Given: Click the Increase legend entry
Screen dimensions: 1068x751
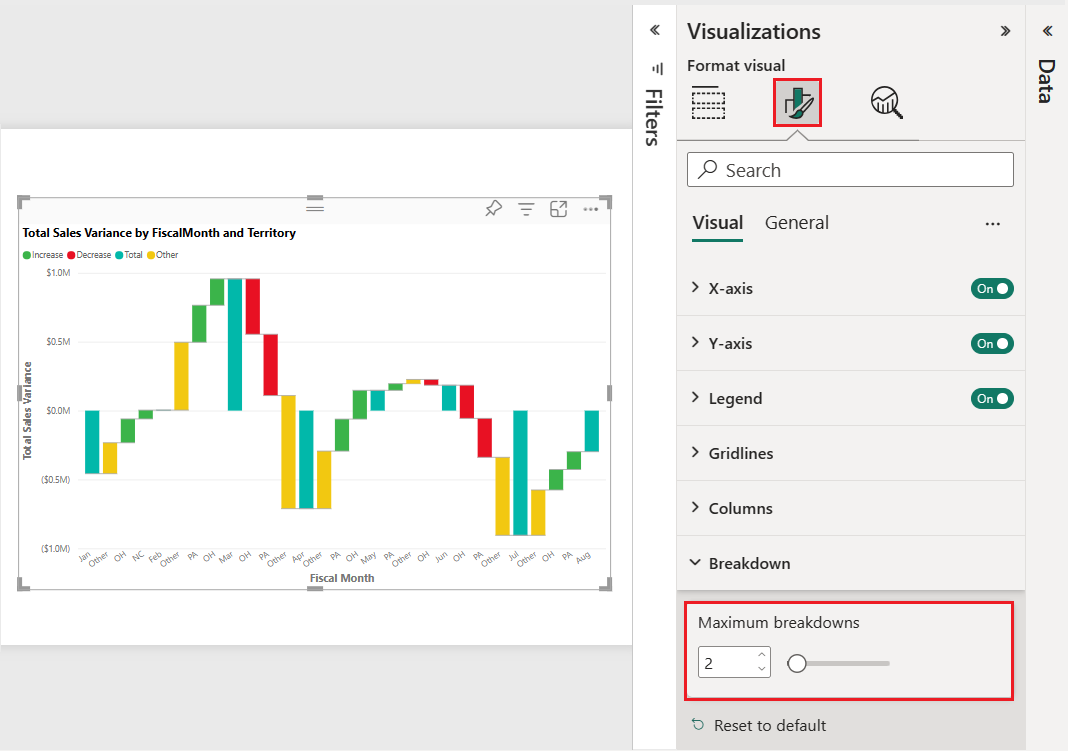Looking at the screenshot, I should coord(43,255).
